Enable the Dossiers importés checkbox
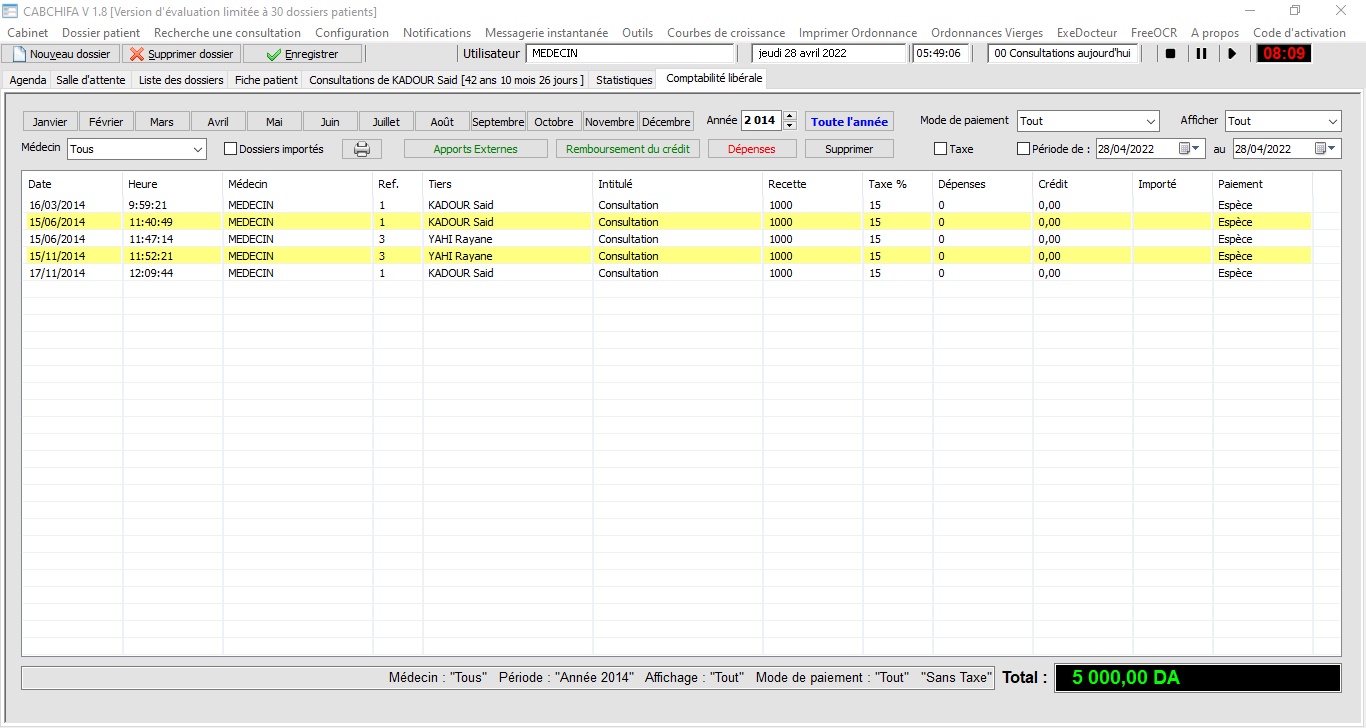This screenshot has width=1366, height=728. click(x=231, y=149)
